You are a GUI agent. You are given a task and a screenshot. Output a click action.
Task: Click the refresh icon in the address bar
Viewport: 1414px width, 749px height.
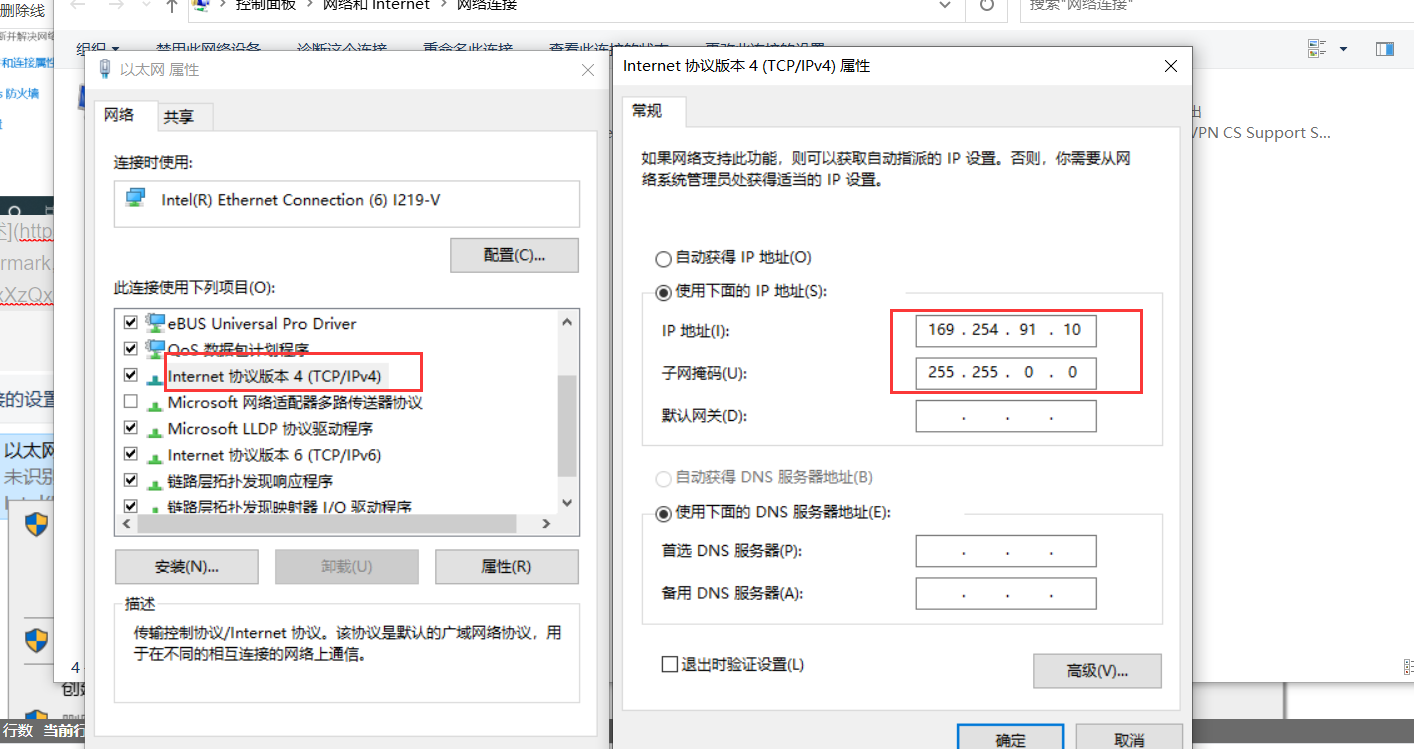(986, 6)
